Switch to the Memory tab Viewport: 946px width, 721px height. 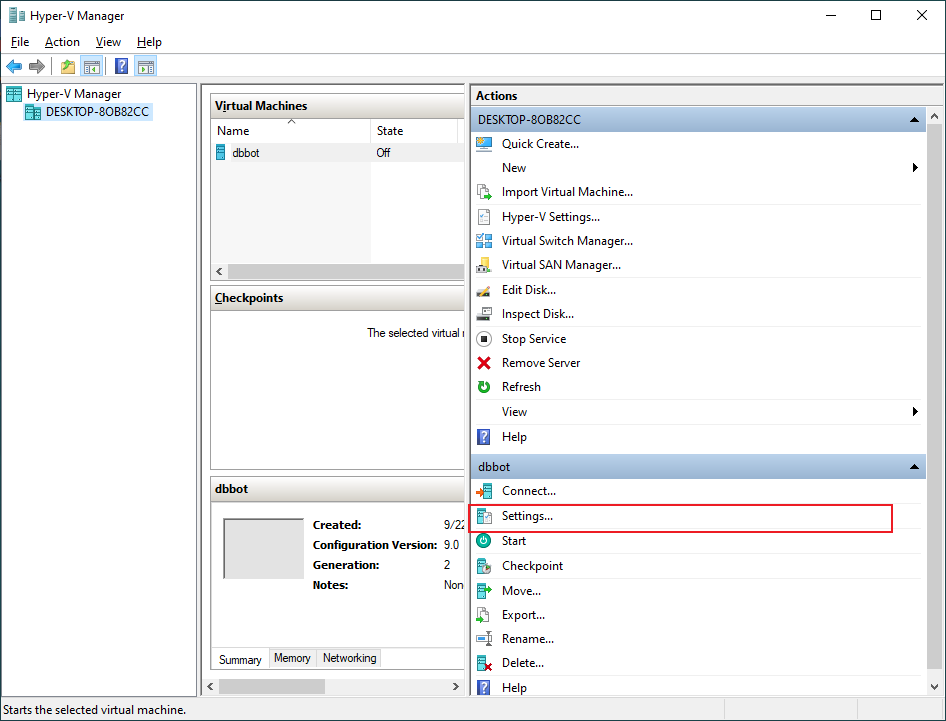point(292,658)
